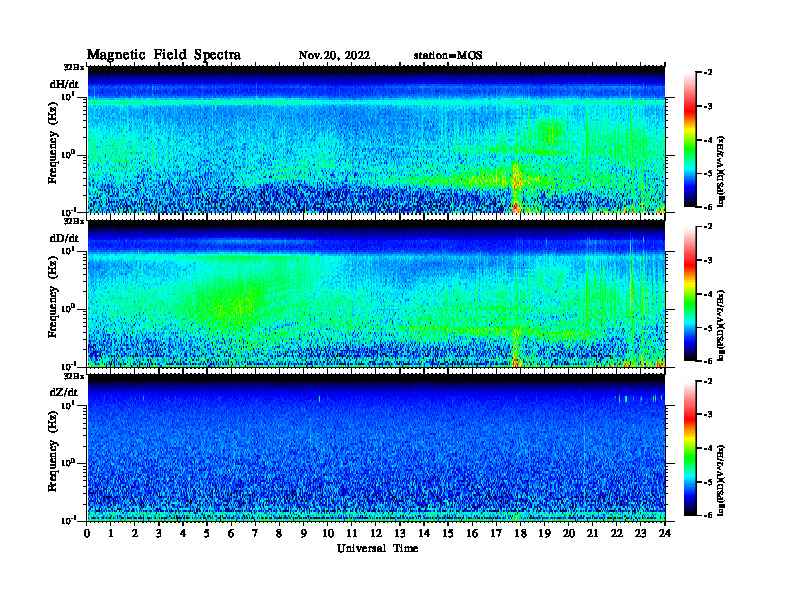Click the "Universal Time" axis title
Viewport: 792px width, 612px height.
point(377,548)
